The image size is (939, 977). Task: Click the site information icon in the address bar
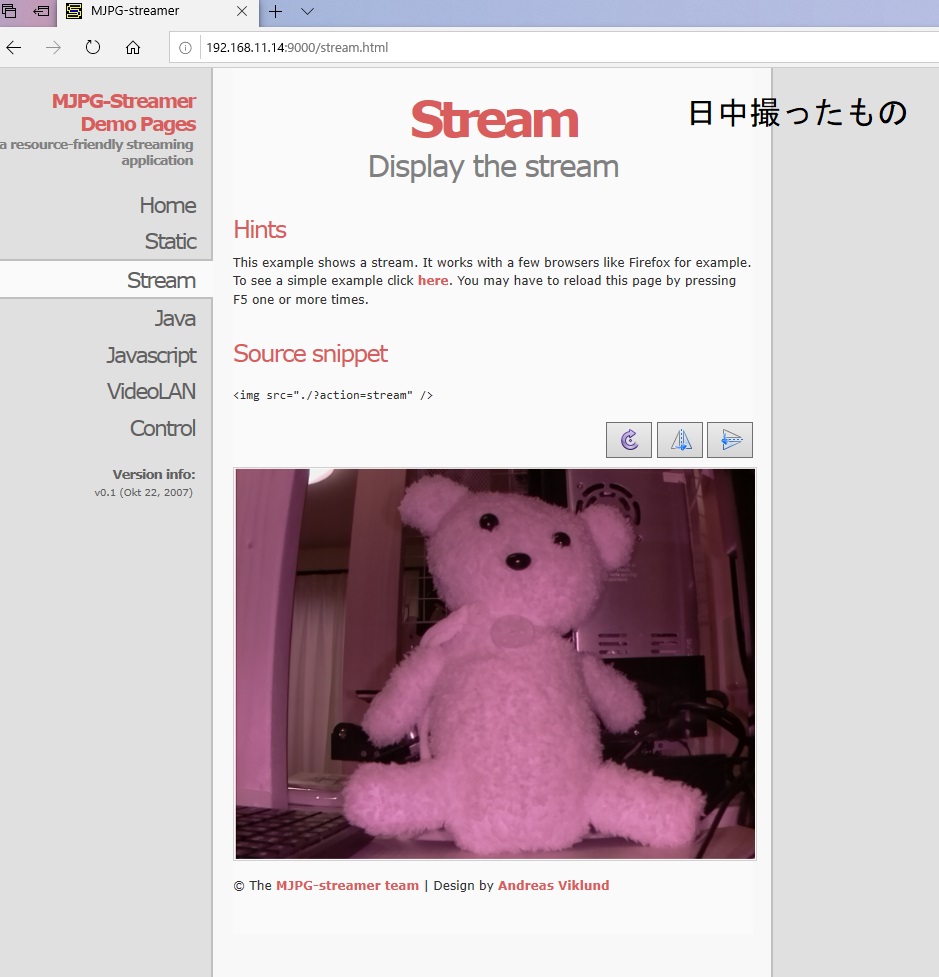point(185,47)
